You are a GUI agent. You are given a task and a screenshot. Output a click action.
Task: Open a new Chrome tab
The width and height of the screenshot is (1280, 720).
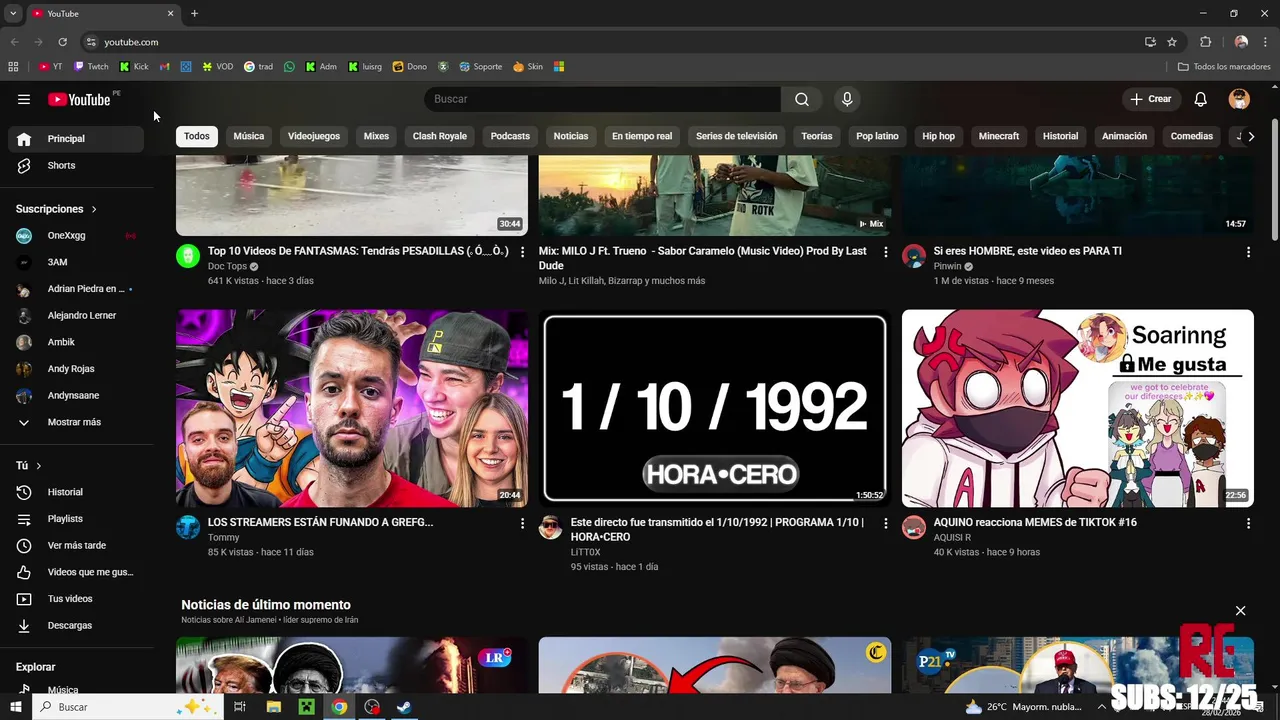point(194,13)
